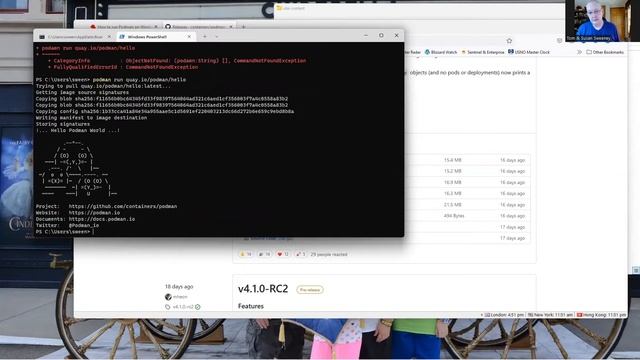Click the thumbs up reaction button

coord(246,254)
